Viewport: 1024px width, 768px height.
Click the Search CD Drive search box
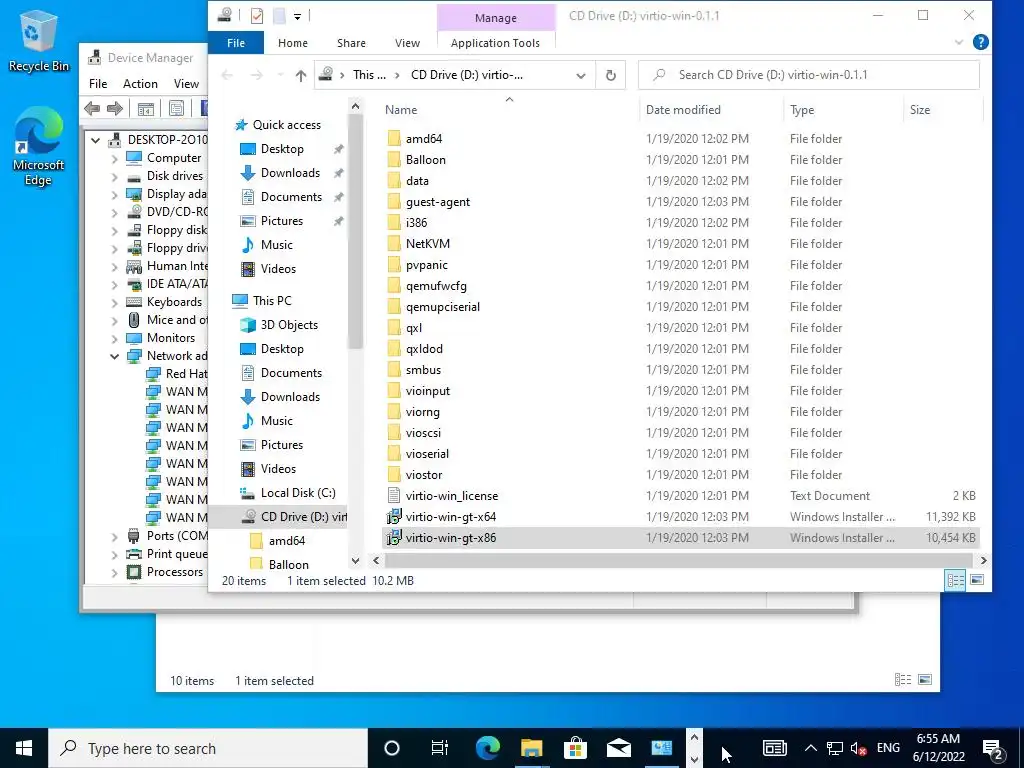[x=808, y=75]
